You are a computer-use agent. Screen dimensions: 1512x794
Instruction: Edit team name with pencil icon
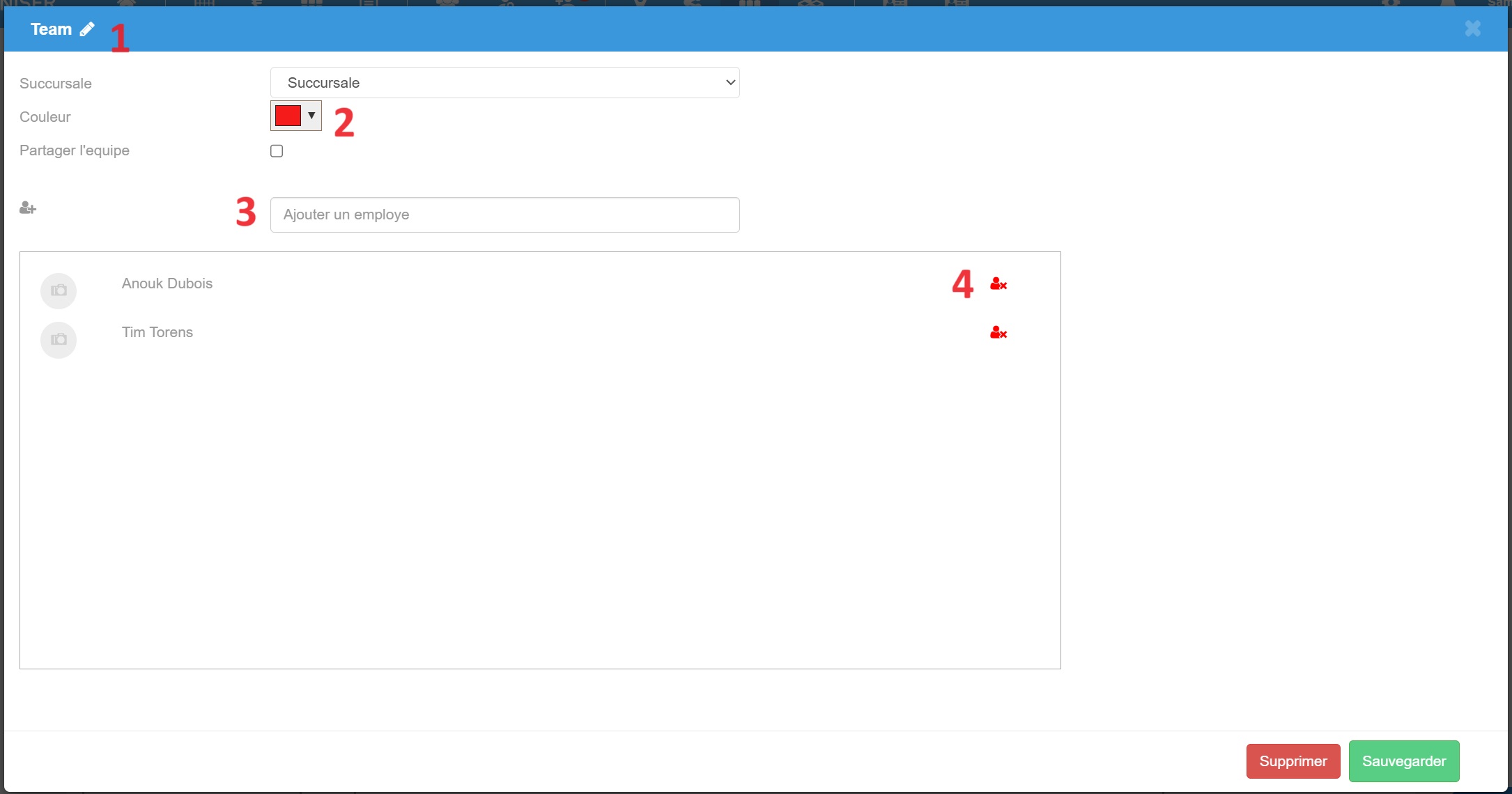(x=87, y=29)
